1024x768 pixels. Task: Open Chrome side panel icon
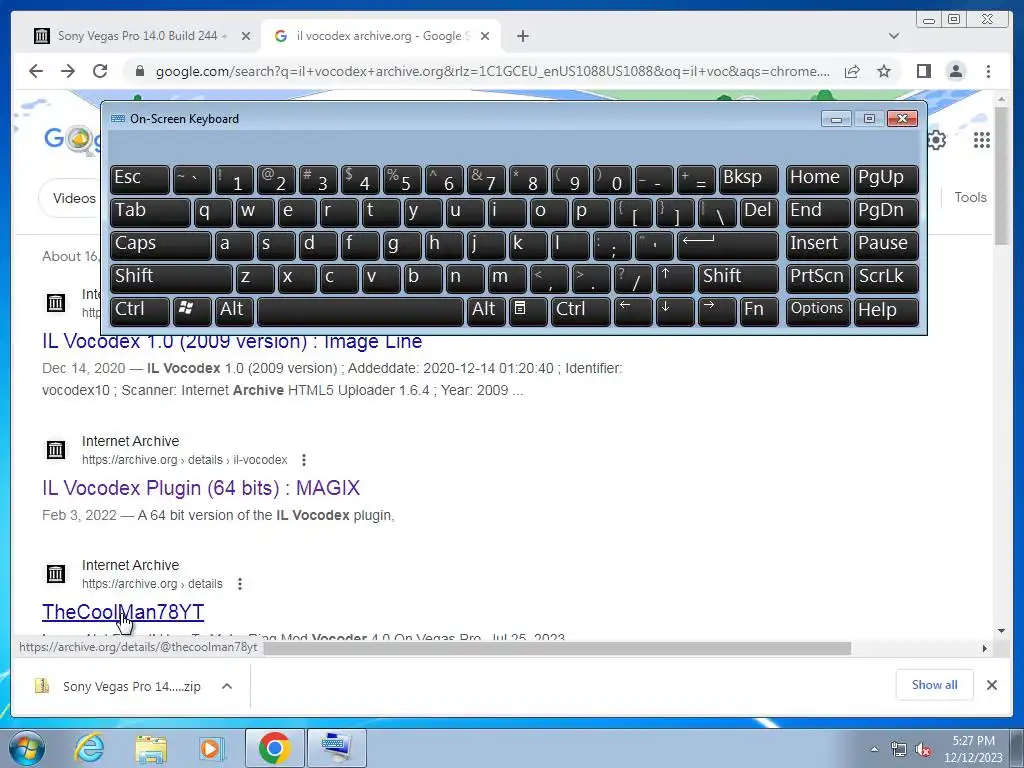pos(923,71)
